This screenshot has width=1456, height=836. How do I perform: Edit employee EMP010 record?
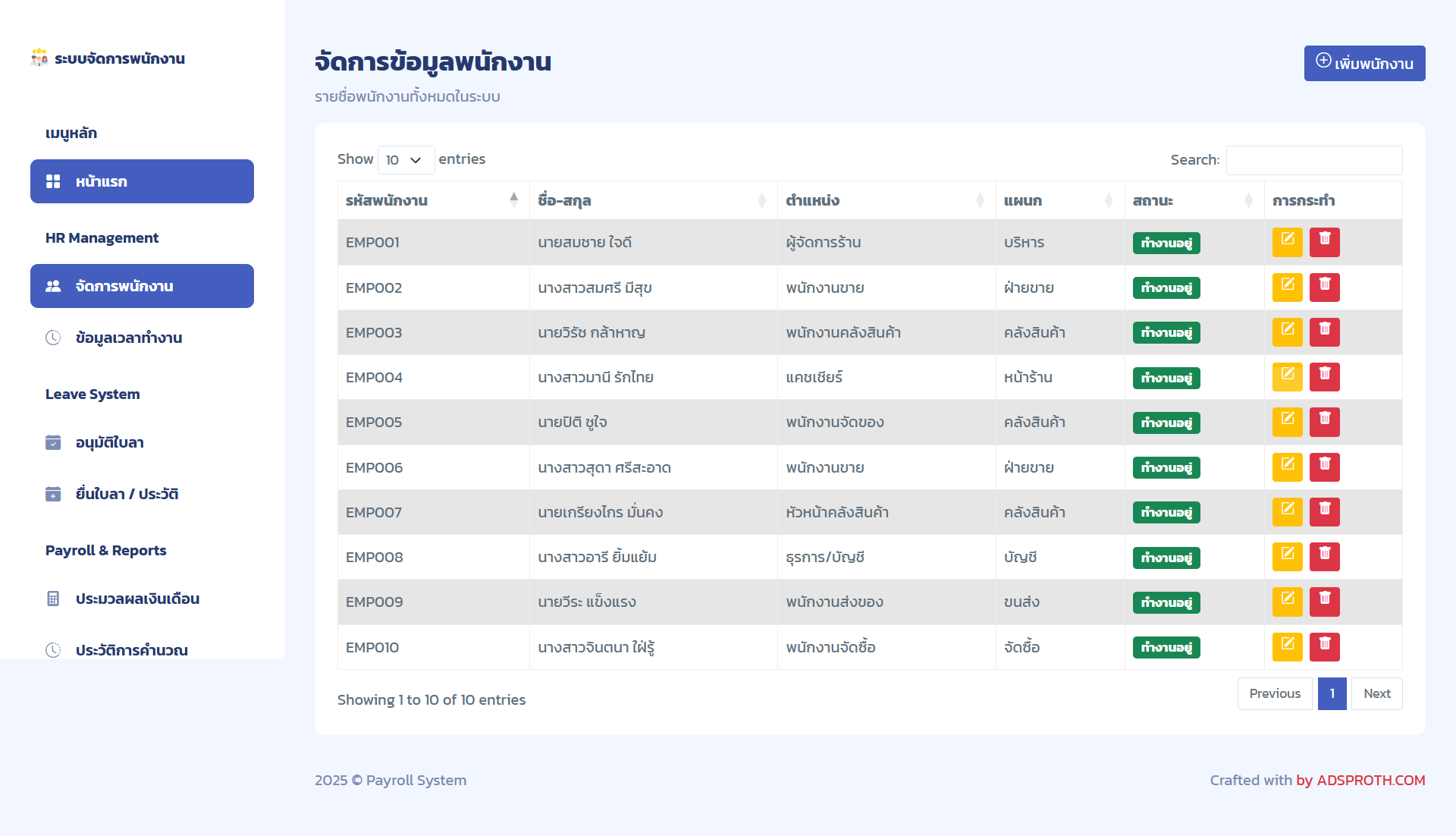click(1287, 647)
